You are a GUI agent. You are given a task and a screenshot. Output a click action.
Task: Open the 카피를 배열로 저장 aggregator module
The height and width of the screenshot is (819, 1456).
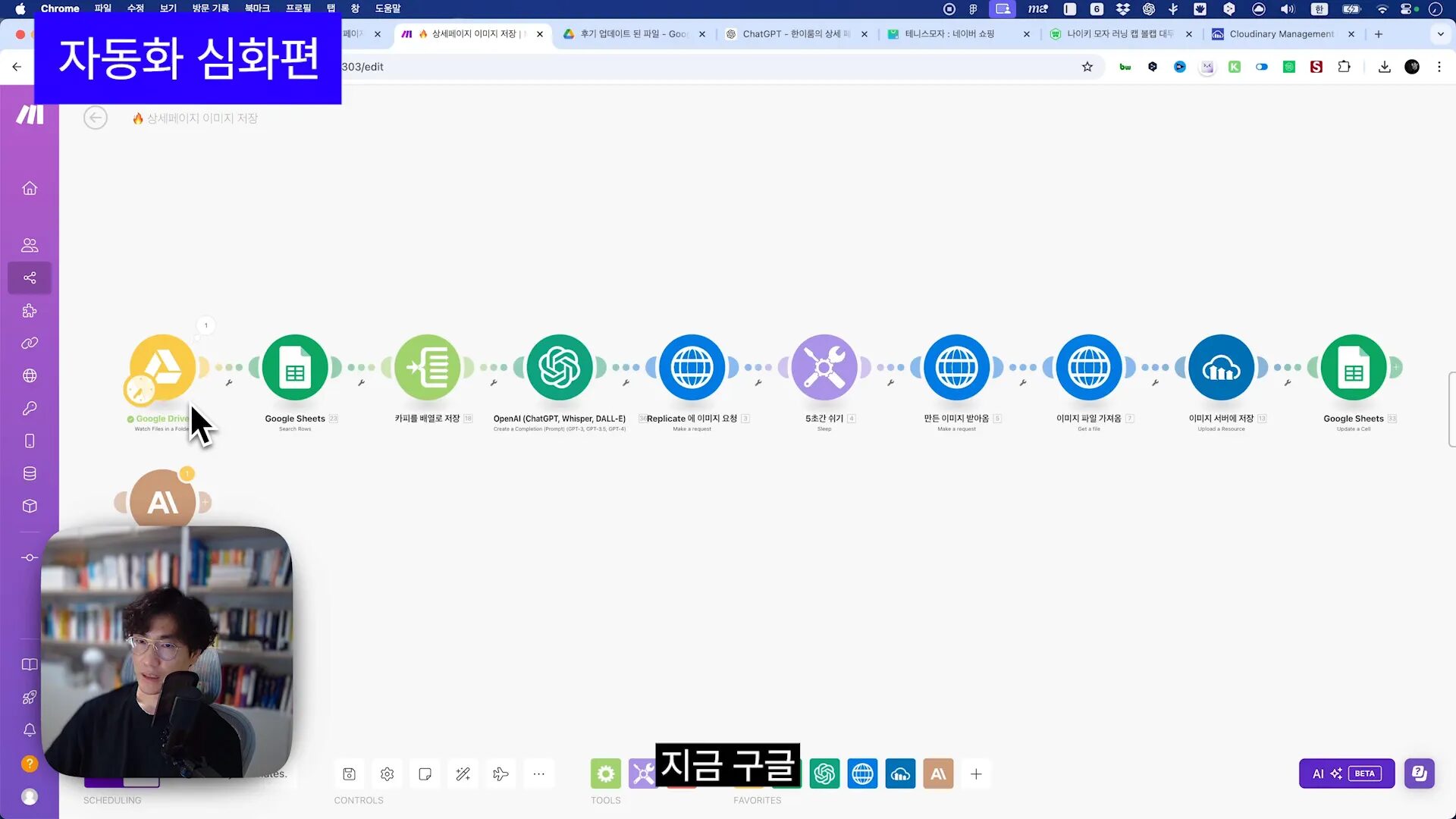[x=427, y=367]
